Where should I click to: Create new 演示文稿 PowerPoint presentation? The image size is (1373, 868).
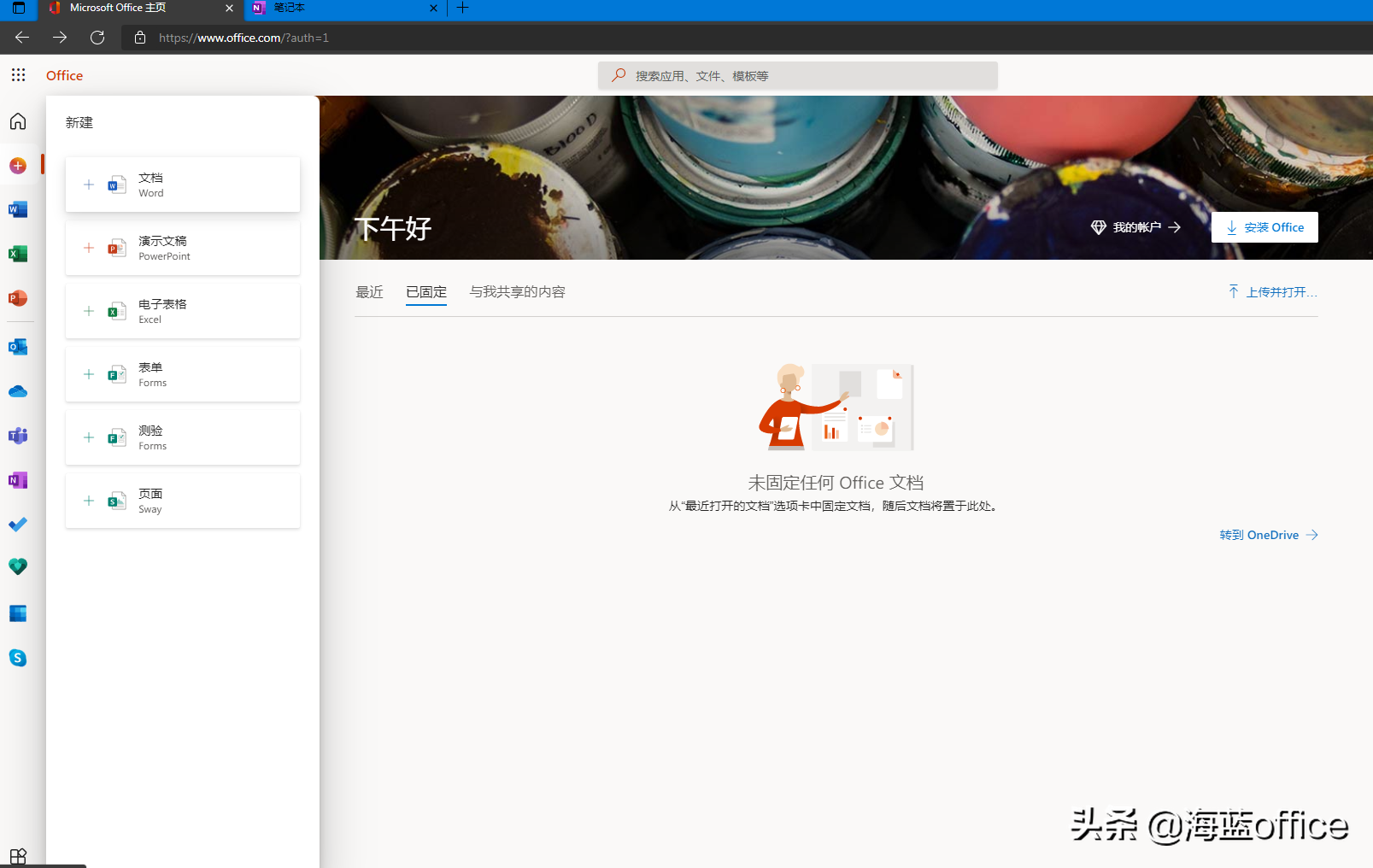(x=183, y=248)
